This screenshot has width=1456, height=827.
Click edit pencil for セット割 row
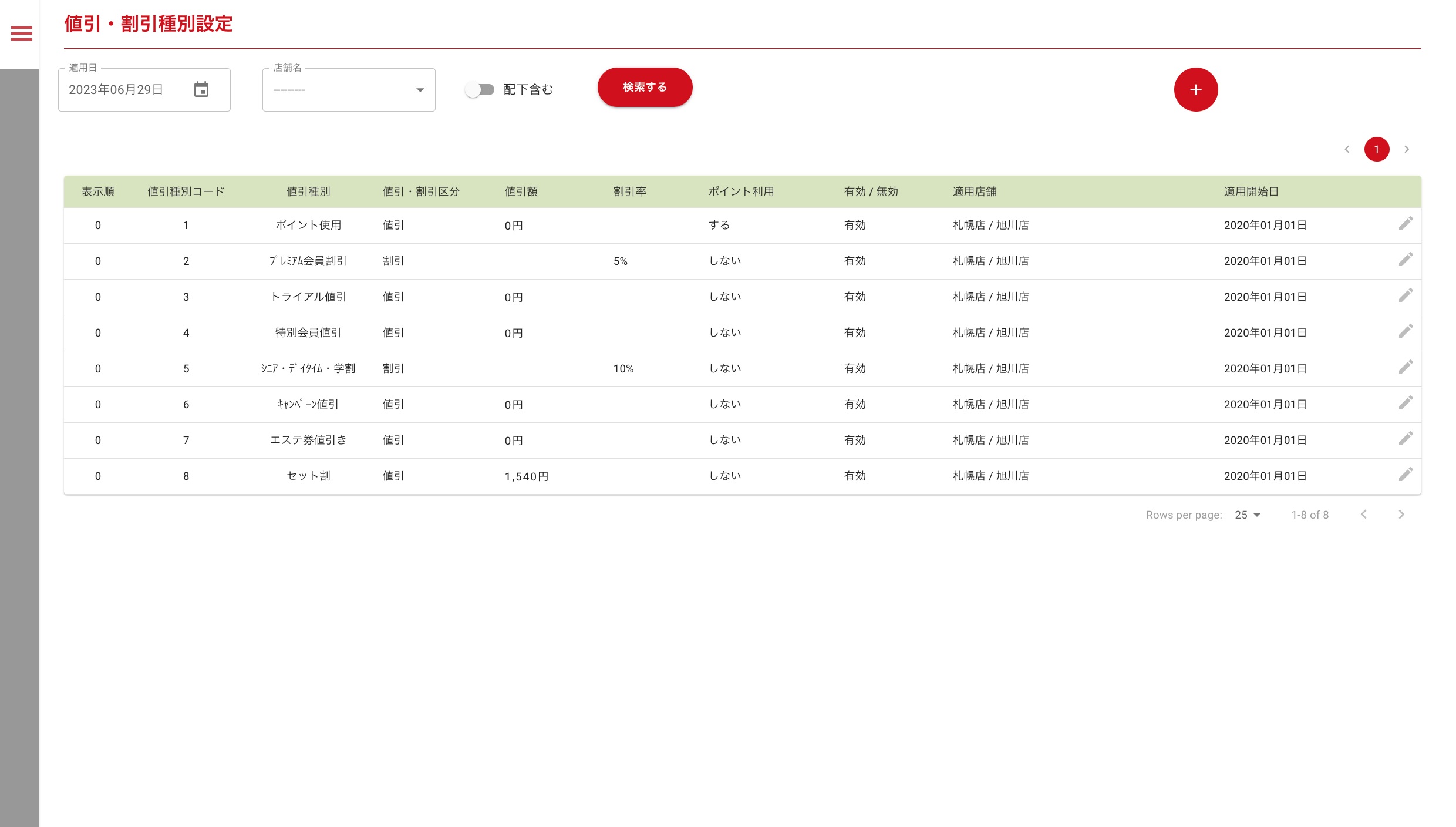point(1406,475)
